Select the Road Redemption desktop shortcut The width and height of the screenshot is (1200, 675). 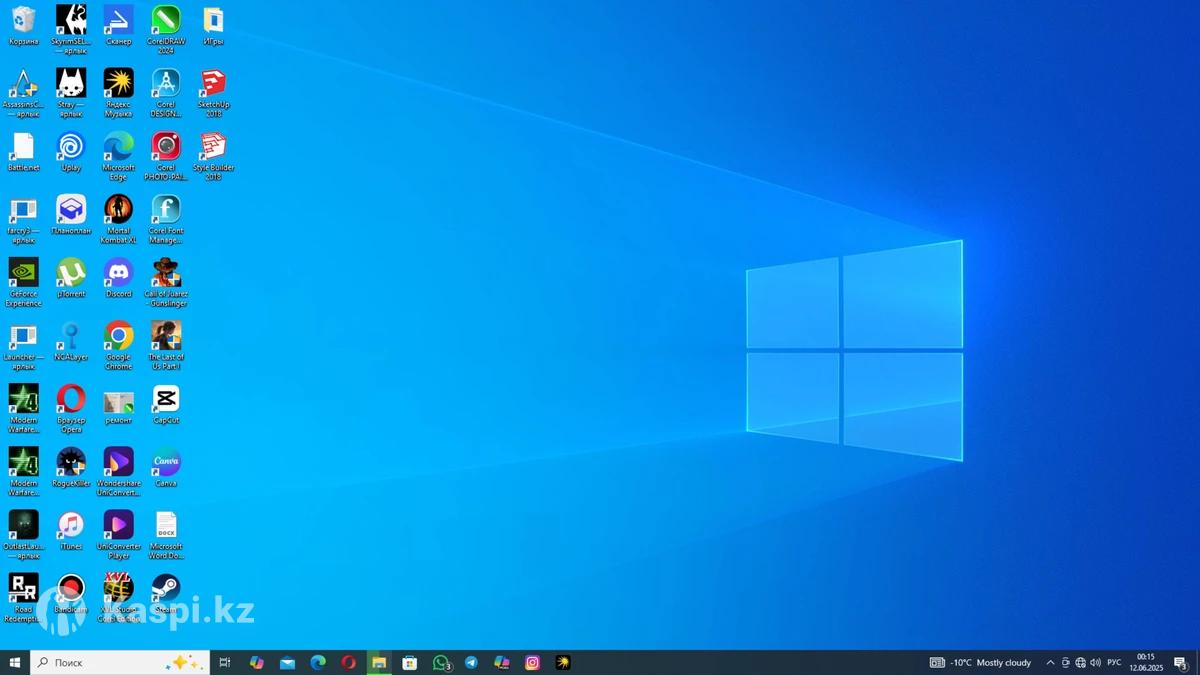(x=23, y=598)
